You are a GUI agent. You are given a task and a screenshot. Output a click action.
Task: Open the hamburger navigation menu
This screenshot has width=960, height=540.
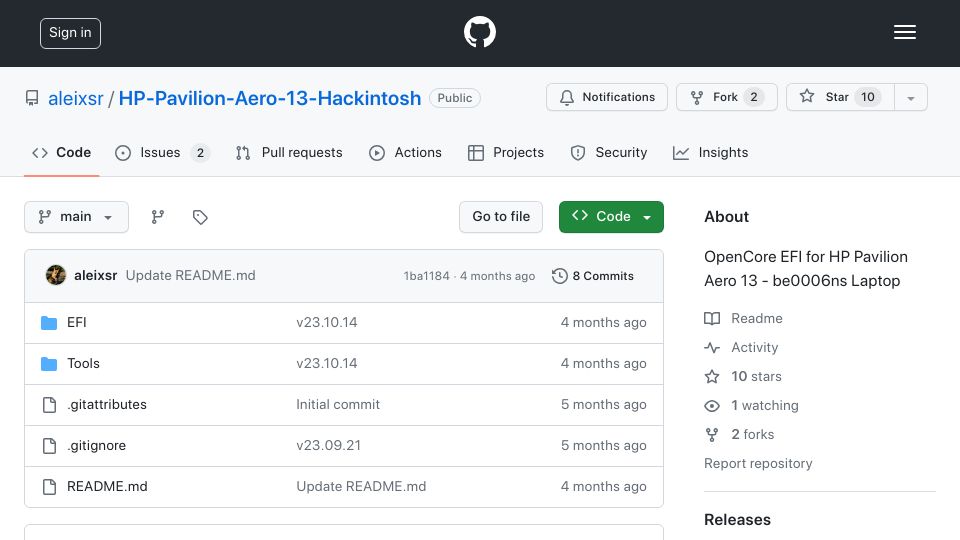(904, 32)
